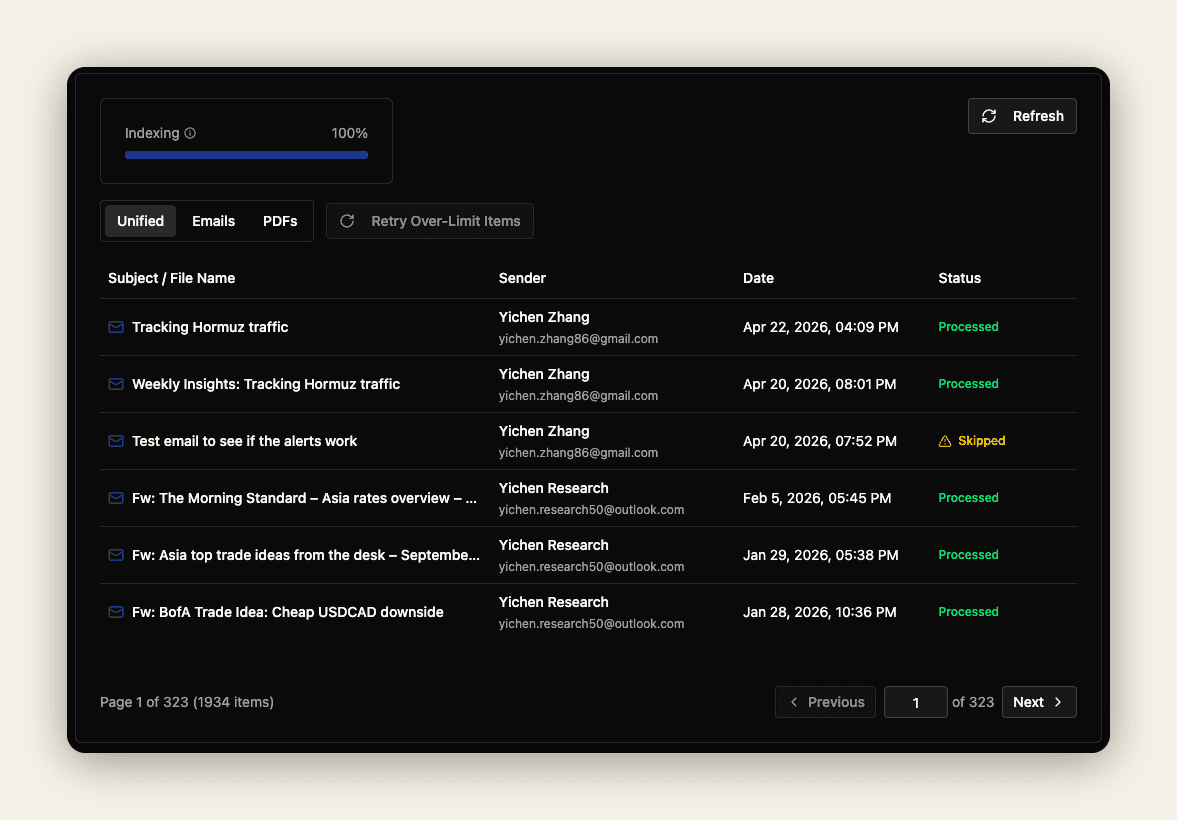Click sender Yichen Zhang in Tracking Hormuz row
Image resolution: width=1177 pixels, height=820 pixels.
pyautogui.click(x=543, y=317)
